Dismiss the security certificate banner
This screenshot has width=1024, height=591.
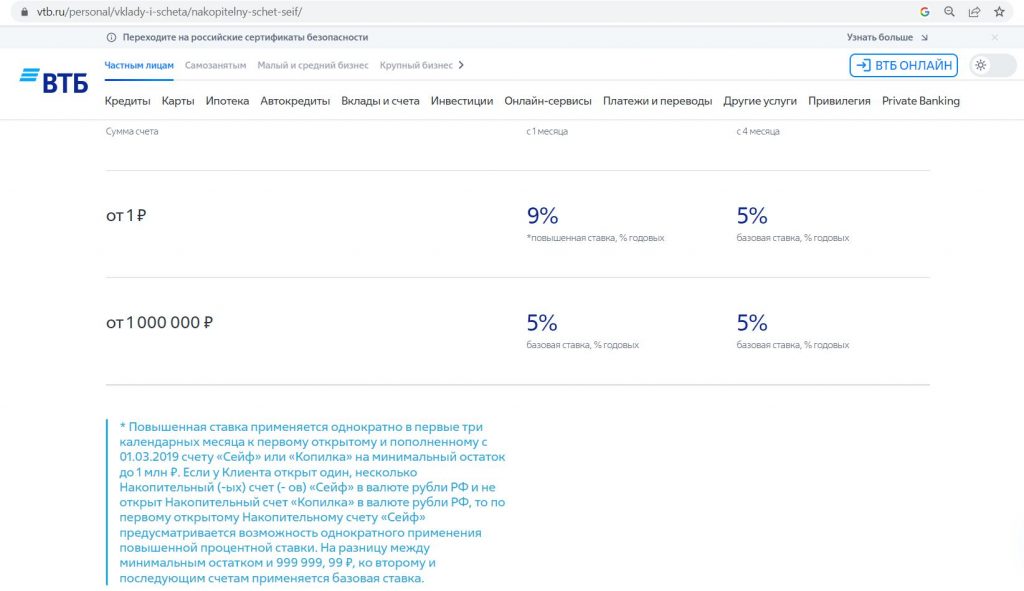click(995, 37)
